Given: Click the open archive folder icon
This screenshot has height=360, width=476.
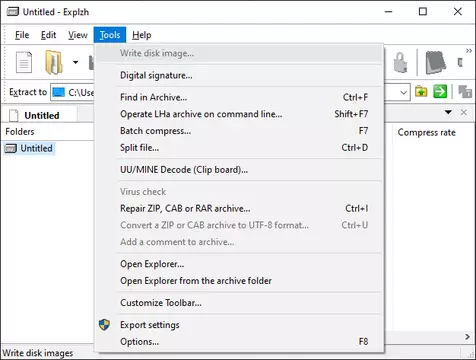Looking at the screenshot, I should (54, 62).
